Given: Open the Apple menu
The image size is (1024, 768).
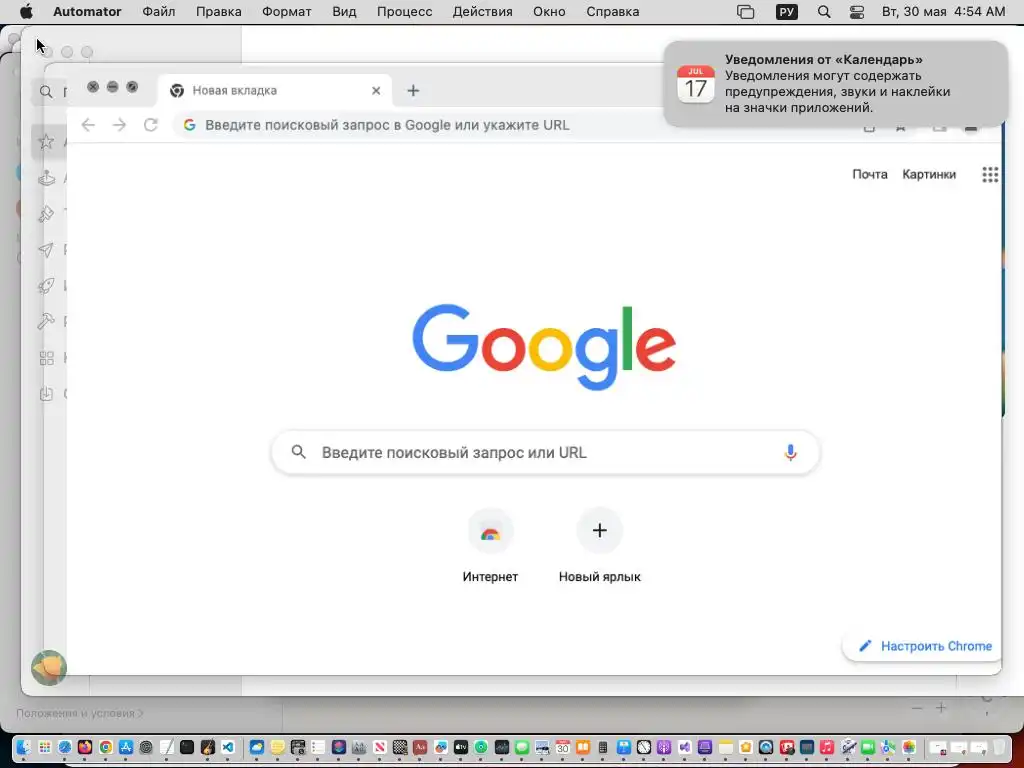Looking at the screenshot, I should pyautogui.click(x=26, y=12).
